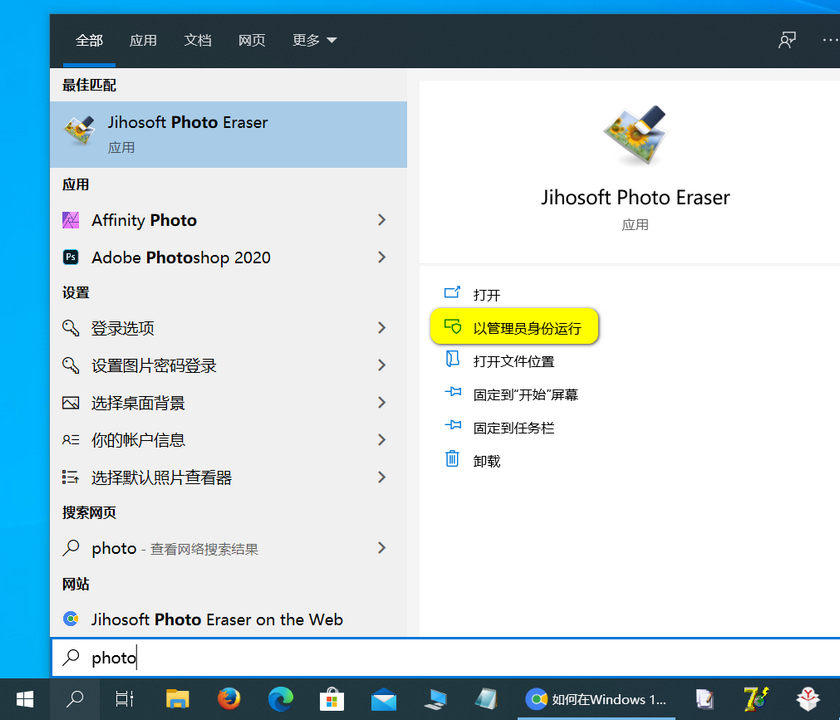
Task: Click the large Jihosoft Photo Eraser preview icon
Action: (x=635, y=134)
